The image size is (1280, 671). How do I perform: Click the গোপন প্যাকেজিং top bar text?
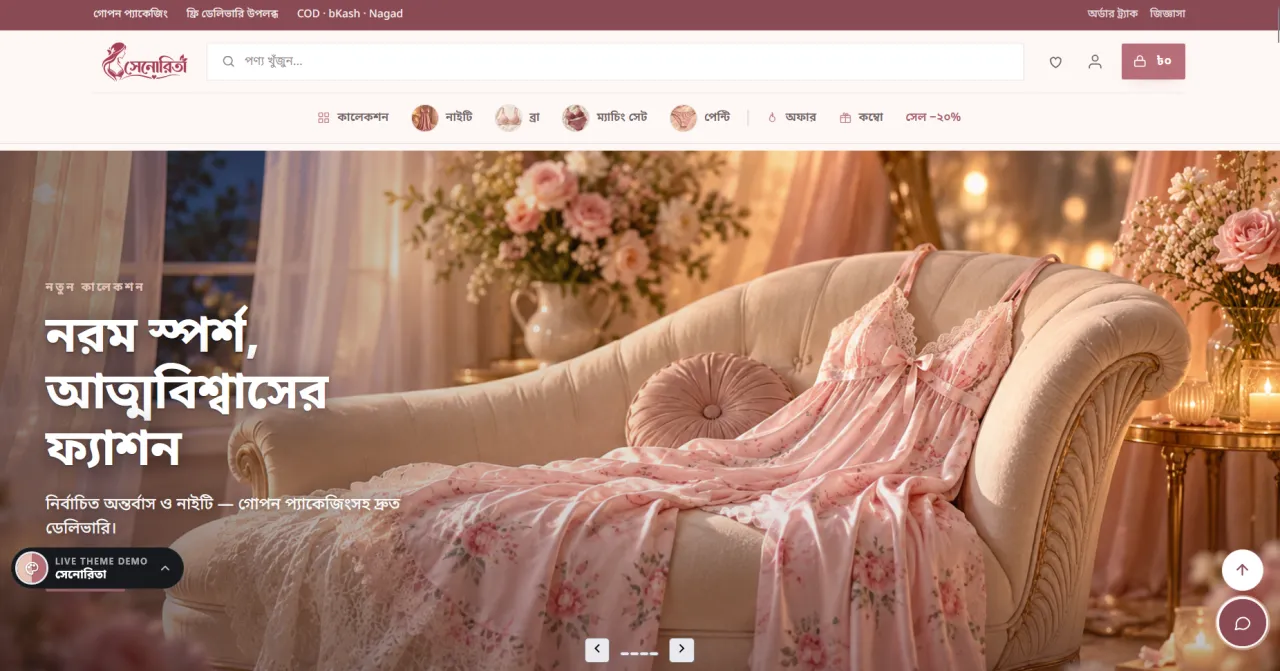point(131,14)
